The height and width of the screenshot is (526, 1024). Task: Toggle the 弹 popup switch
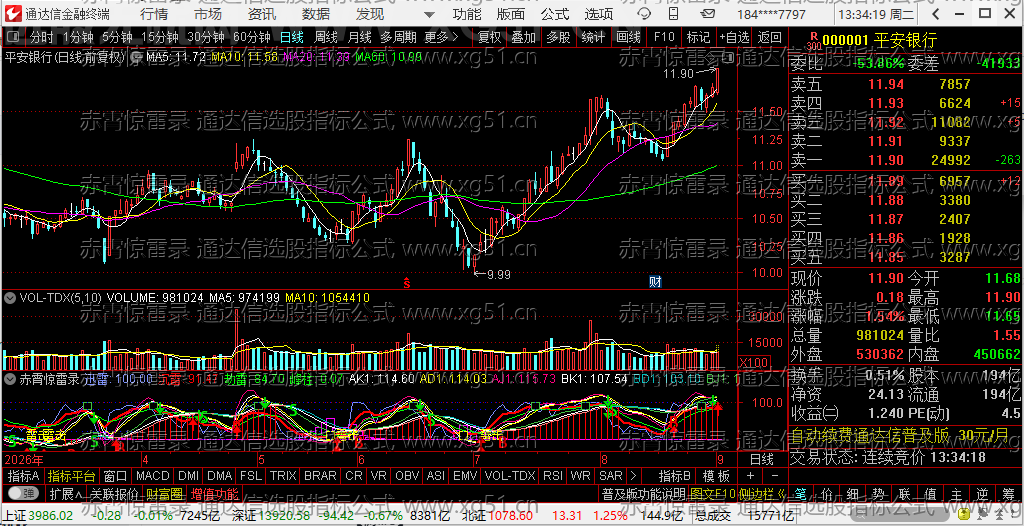click(x=24, y=493)
